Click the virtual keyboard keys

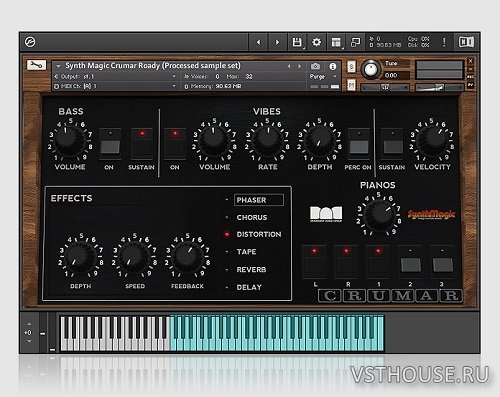coord(222,333)
